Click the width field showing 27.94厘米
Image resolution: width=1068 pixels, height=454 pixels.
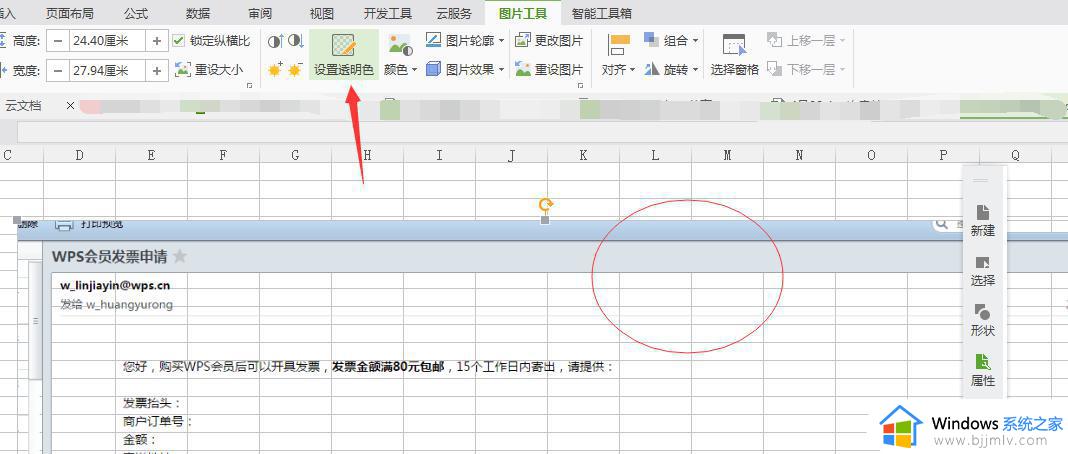point(107,70)
